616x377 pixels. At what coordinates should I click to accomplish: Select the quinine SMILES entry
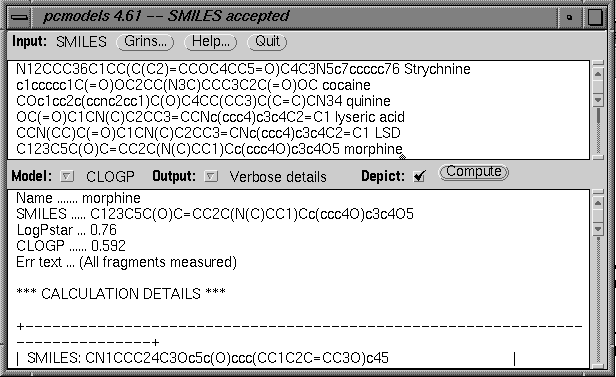tap(203, 101)
